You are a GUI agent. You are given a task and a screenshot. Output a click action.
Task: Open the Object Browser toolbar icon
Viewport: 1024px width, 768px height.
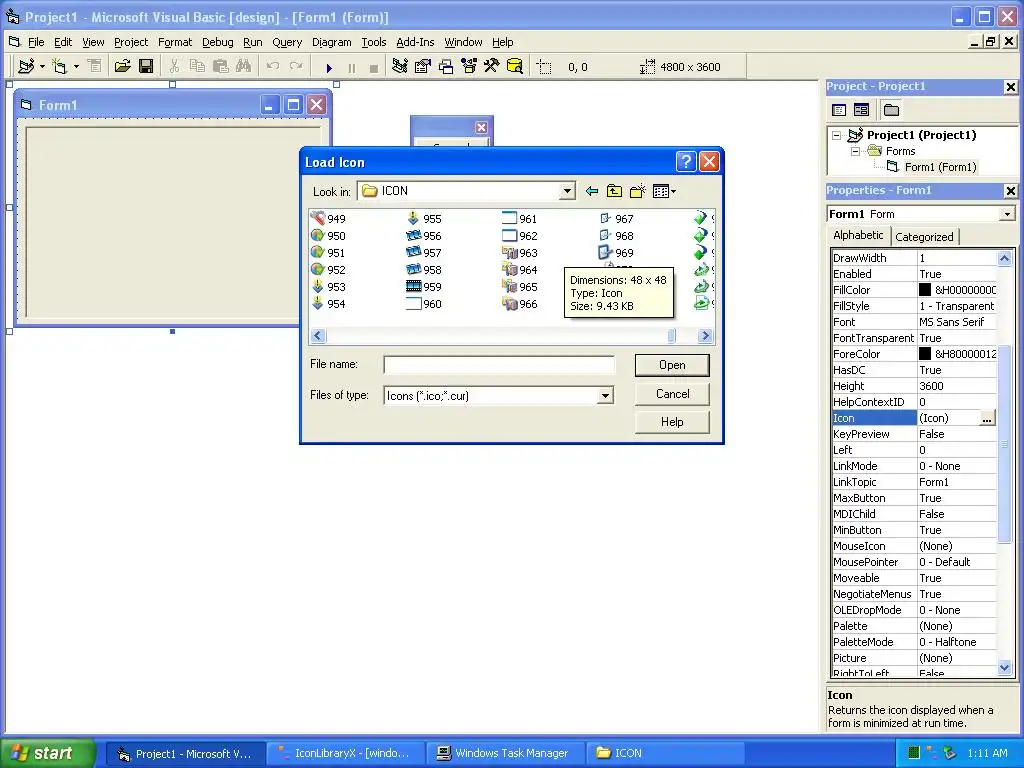[469, 67]
